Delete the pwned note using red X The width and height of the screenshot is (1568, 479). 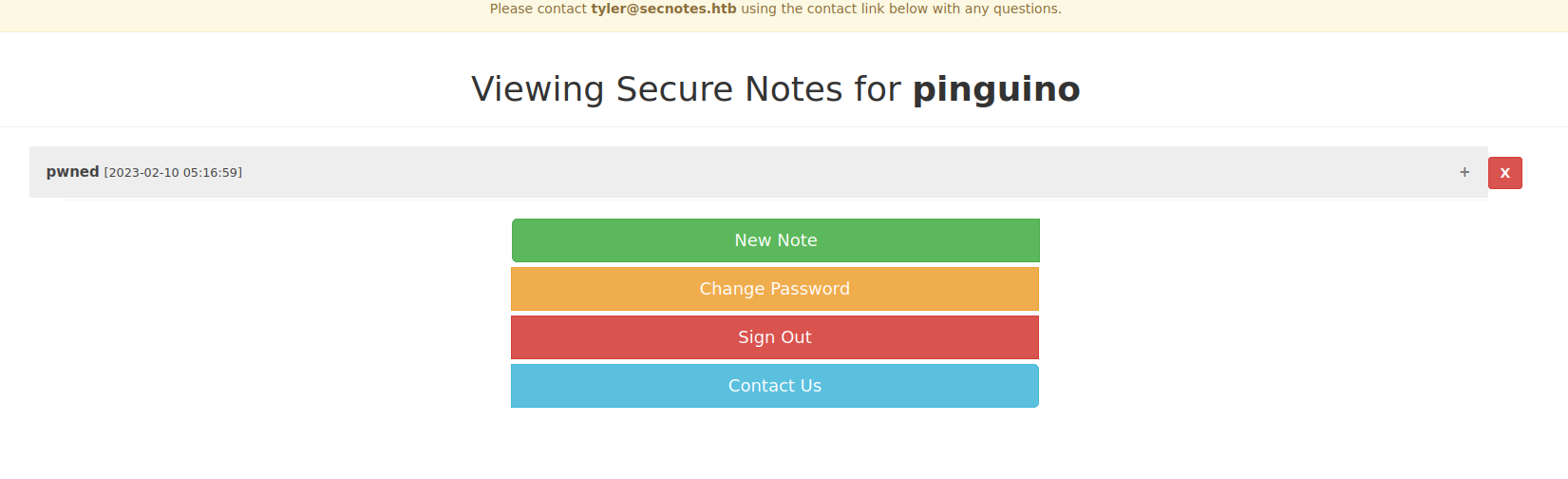[1505, 173]
